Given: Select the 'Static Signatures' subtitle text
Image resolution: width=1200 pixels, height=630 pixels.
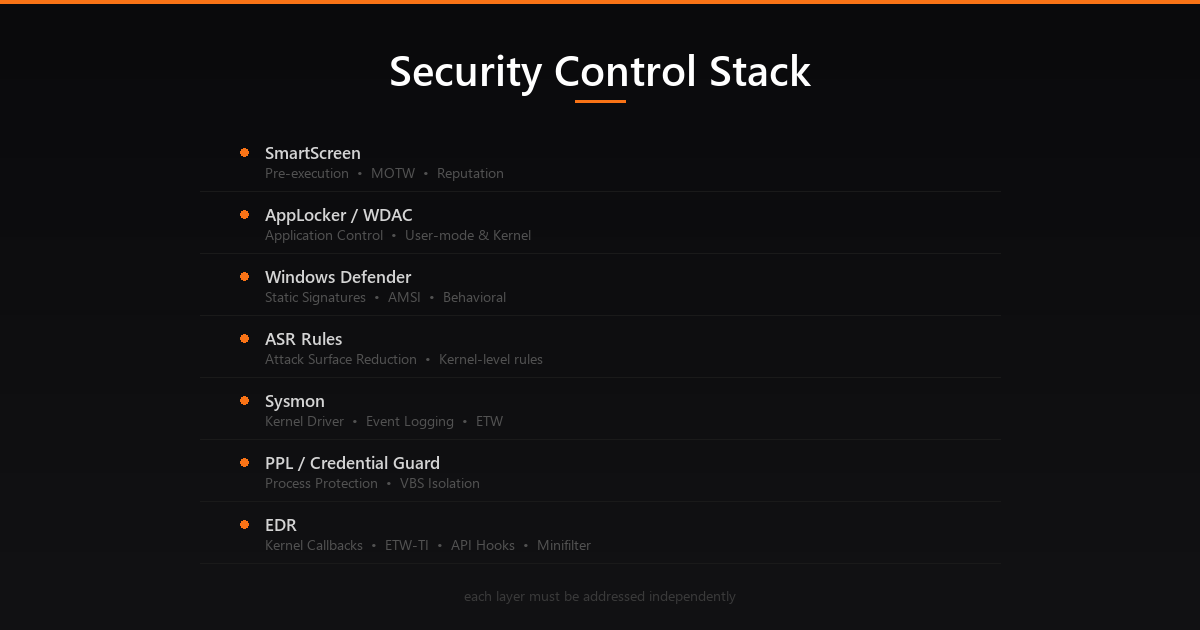Looking at the screenshot, I should pos(315,297).
